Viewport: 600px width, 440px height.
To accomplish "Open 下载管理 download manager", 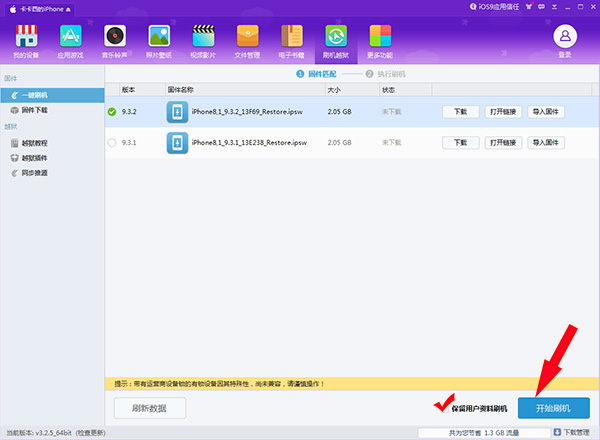I will coord(572,432).
